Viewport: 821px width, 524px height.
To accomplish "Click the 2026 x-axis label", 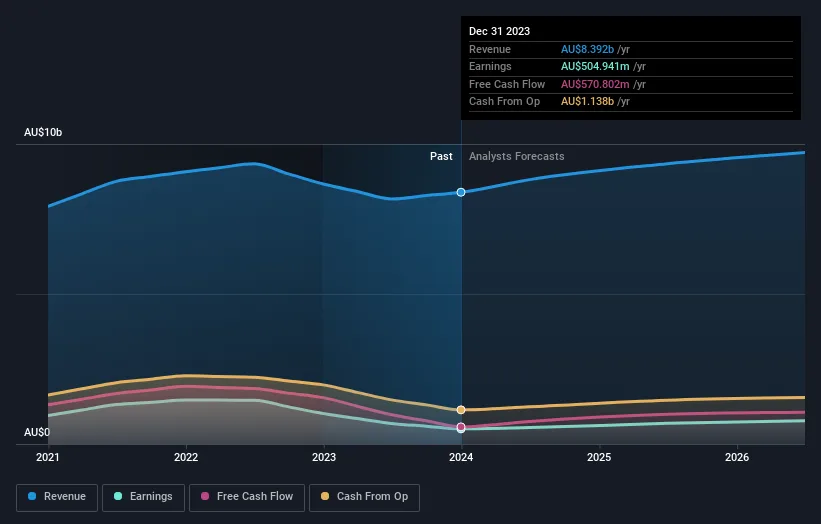I will (x=737, y=457).
